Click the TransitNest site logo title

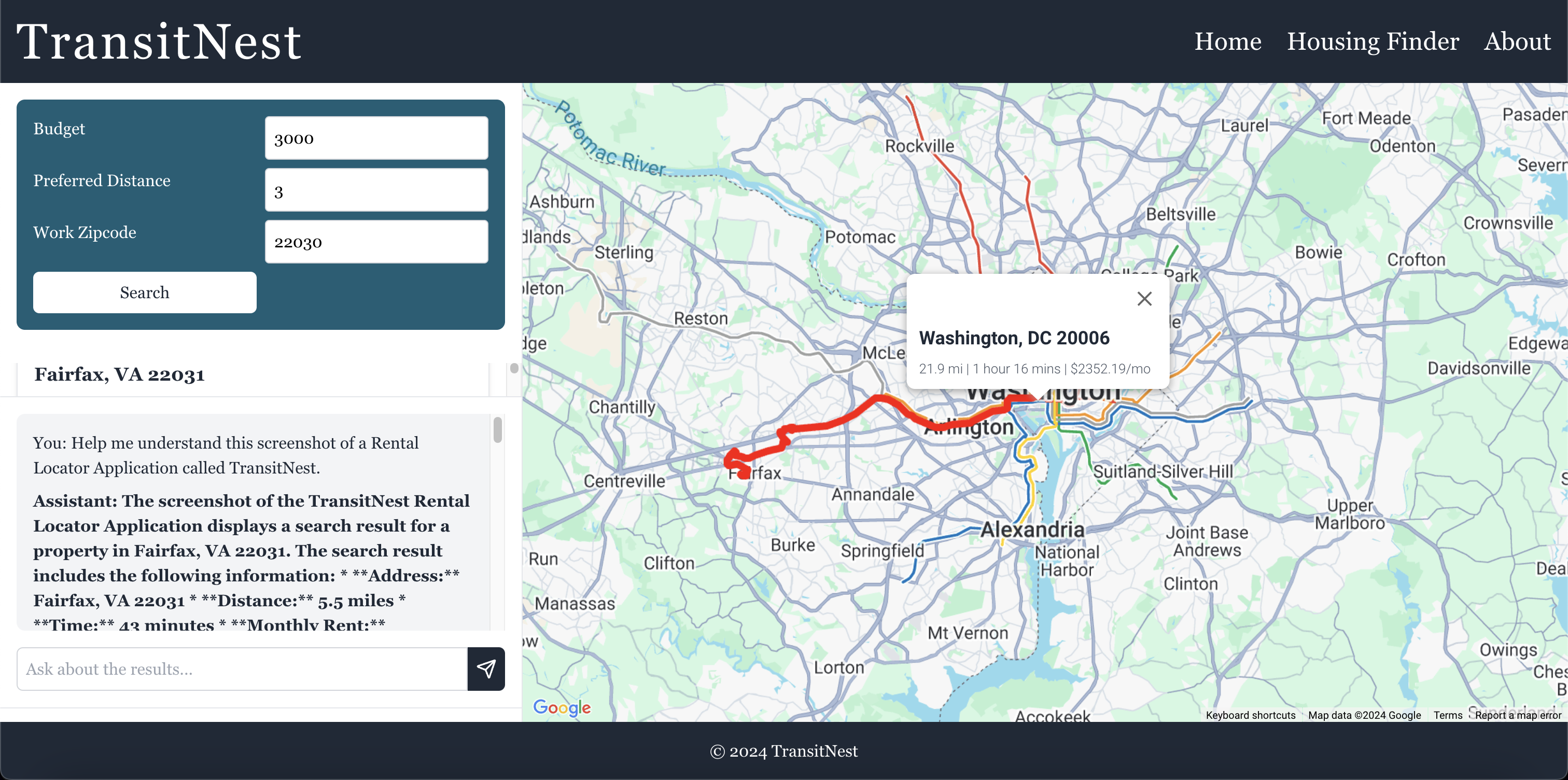click(159, 41)
